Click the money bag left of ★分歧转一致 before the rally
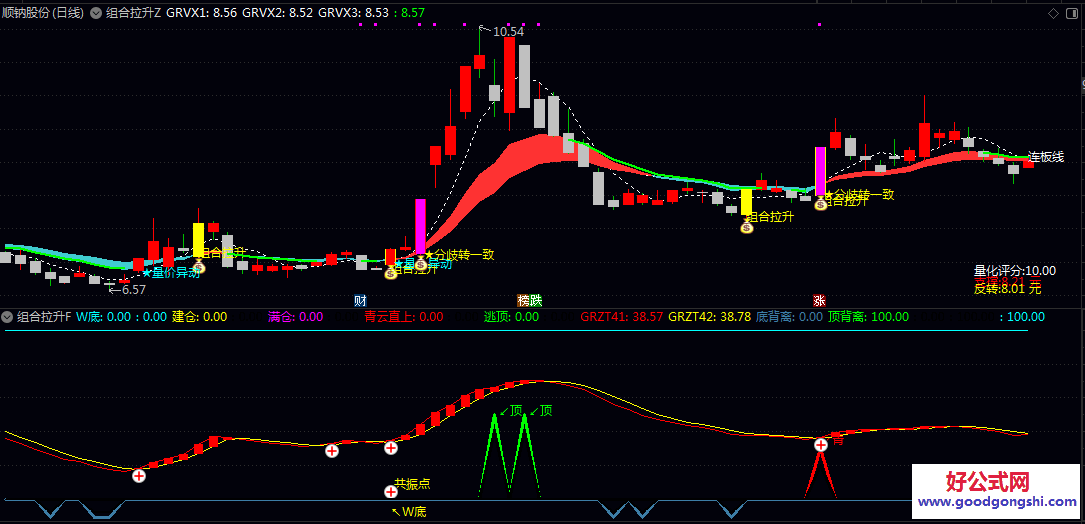The width and height of the screenshot is (1085, 524). coord(421,263)
